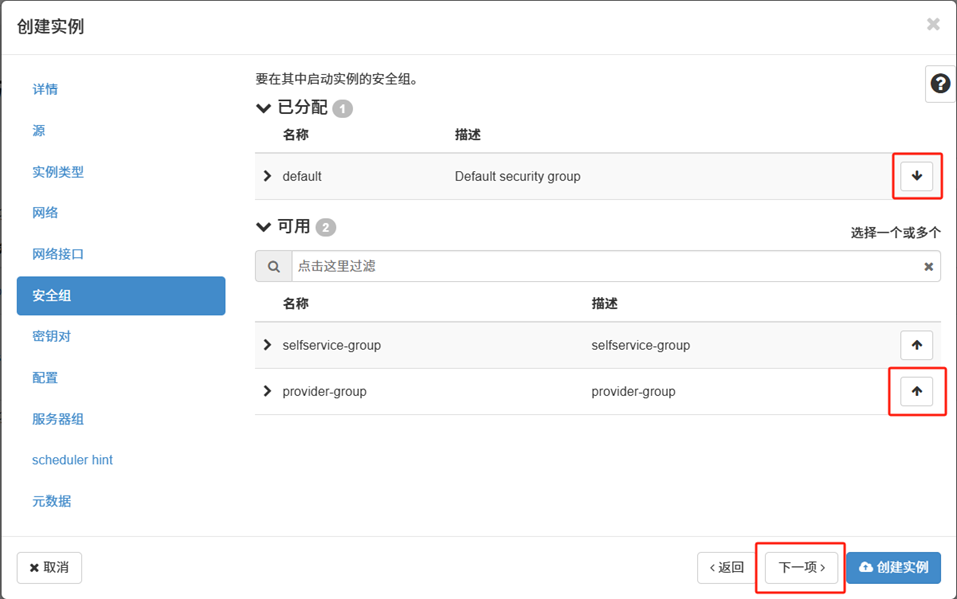Open the help question mark icon

940,84
